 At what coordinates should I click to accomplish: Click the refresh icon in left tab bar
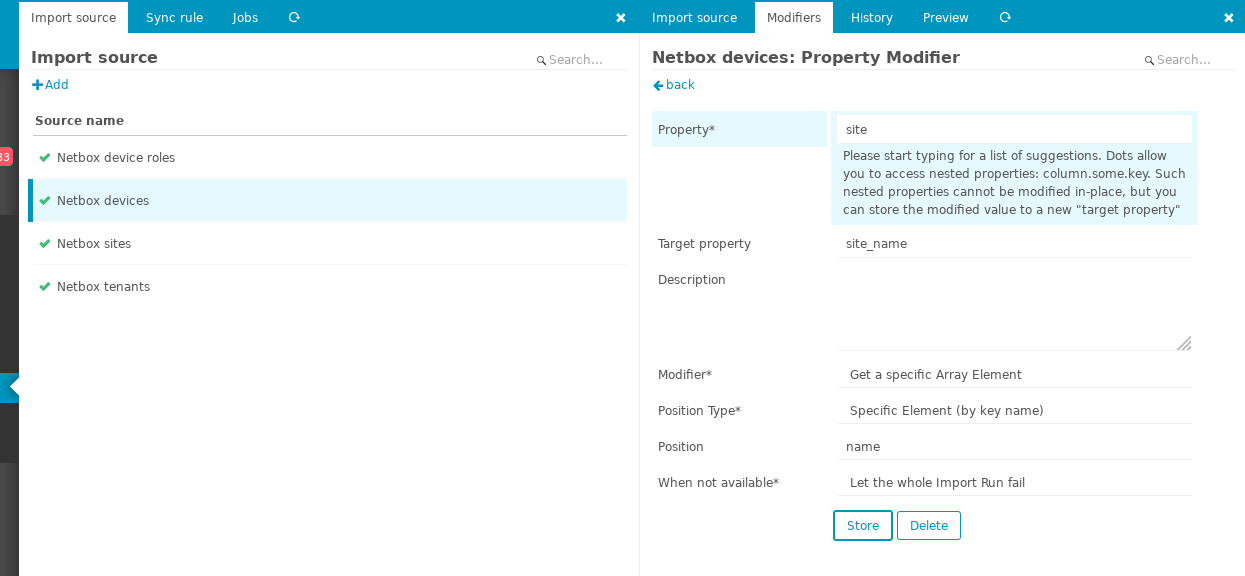[294, 18]
